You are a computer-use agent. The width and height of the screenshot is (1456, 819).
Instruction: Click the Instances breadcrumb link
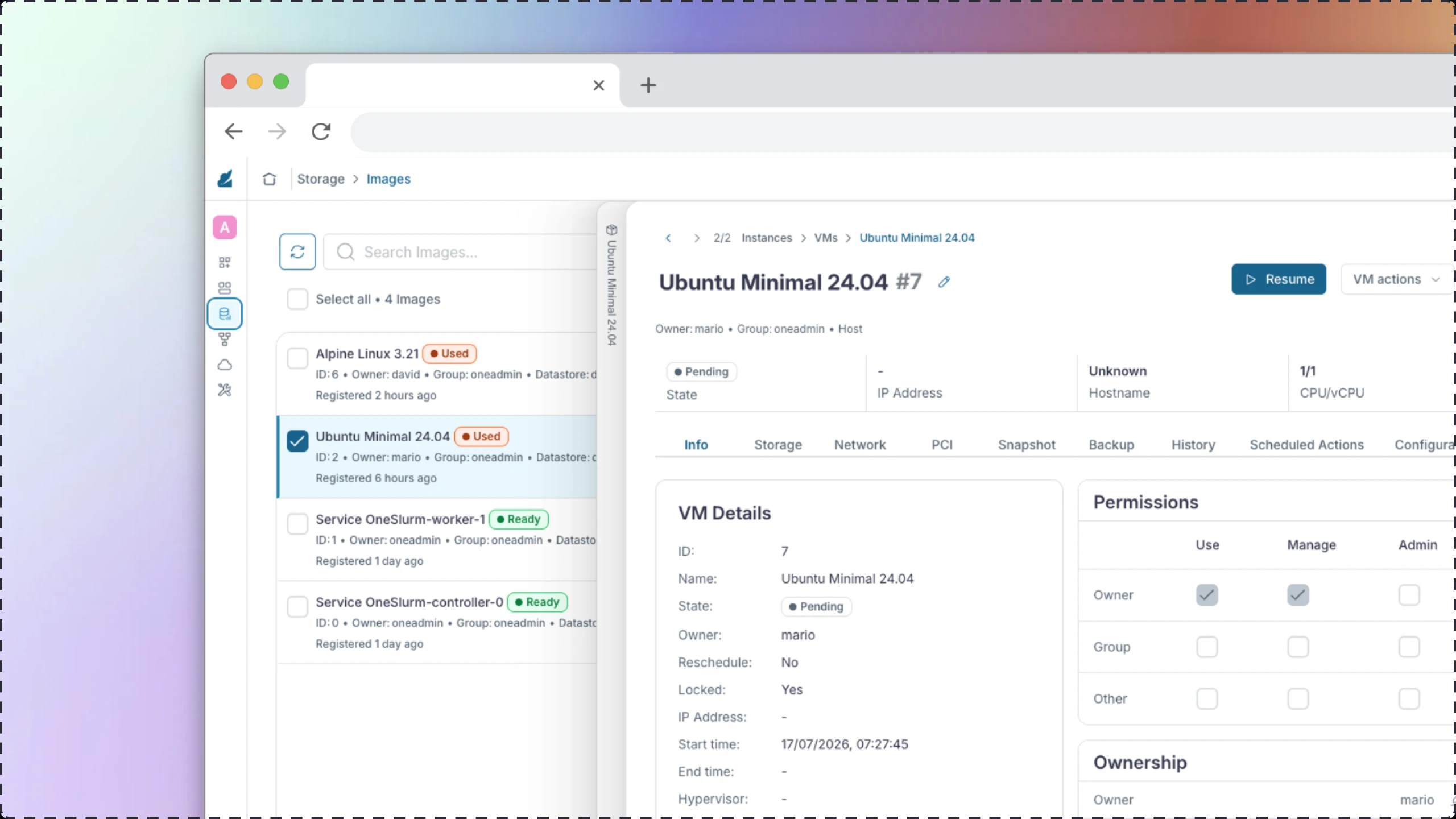pyautogui.click(x=767, y=238)
